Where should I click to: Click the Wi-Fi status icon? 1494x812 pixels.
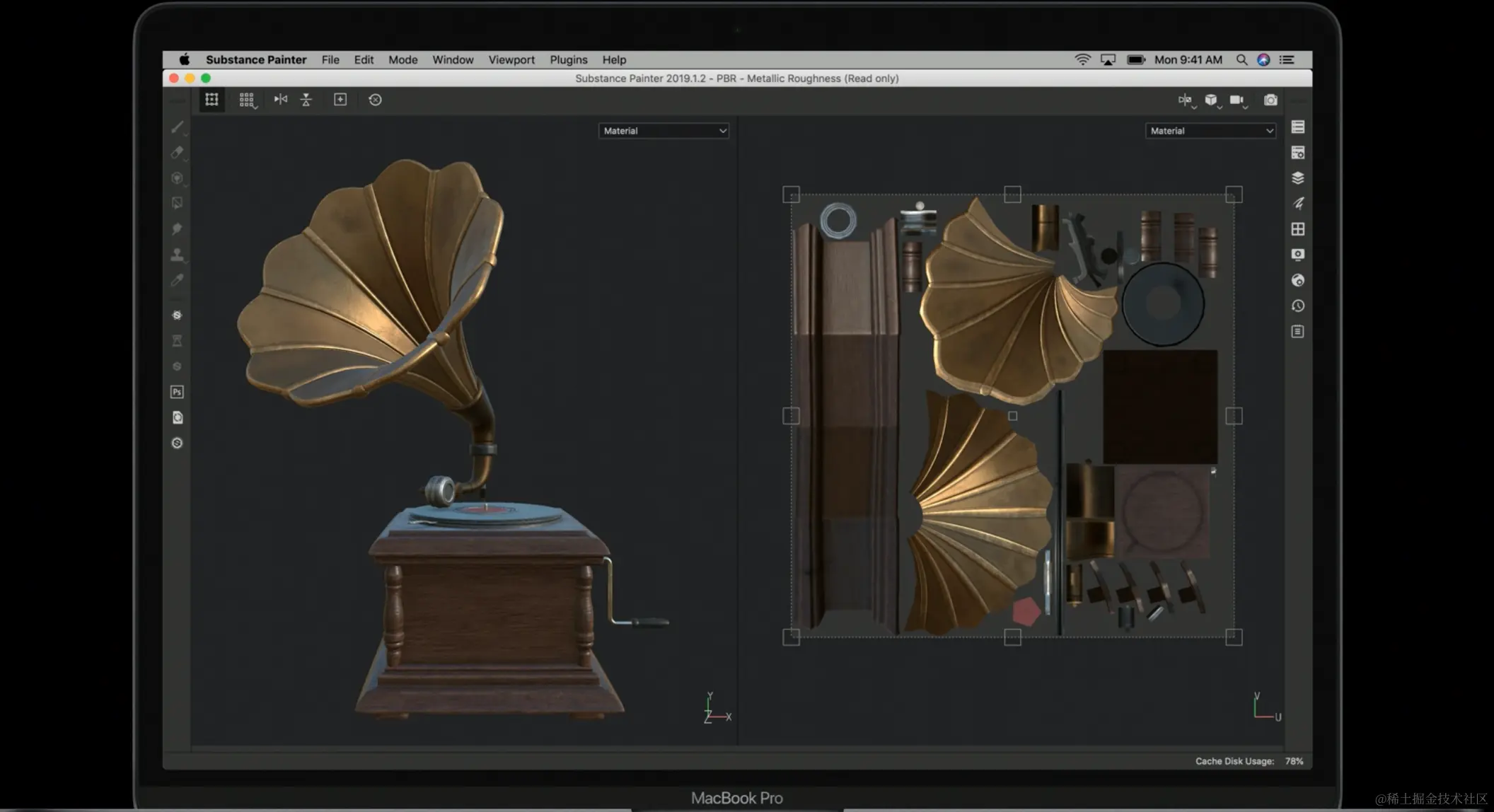(x=1082, y=60)
